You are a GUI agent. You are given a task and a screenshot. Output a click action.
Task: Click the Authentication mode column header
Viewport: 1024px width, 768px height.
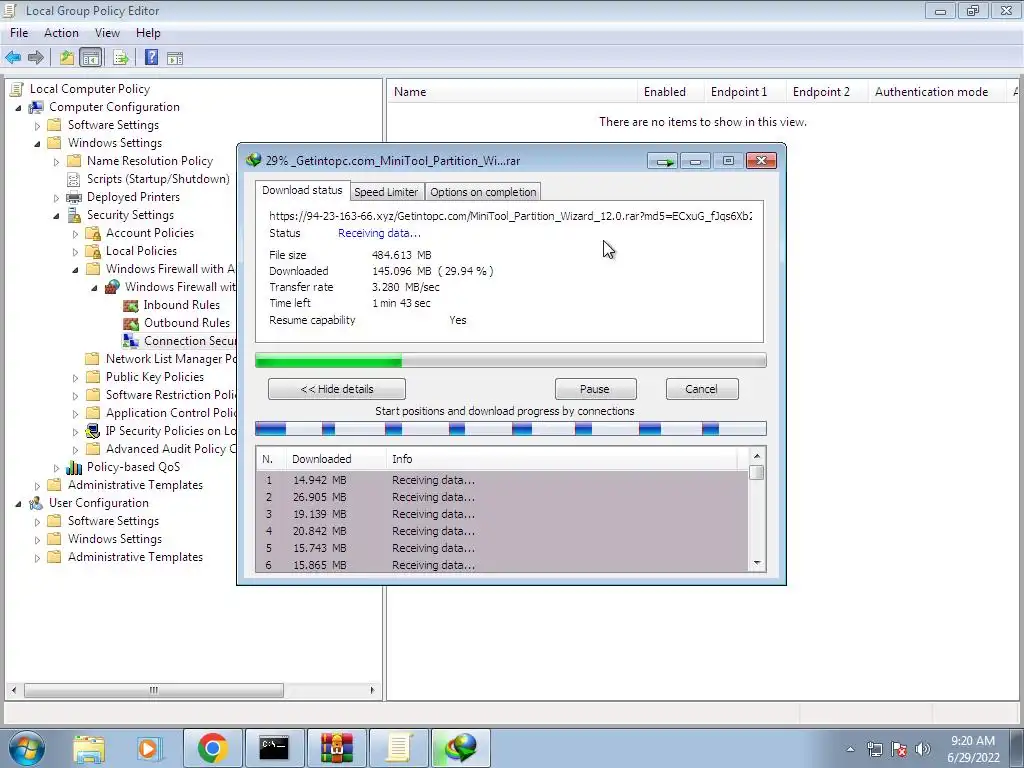pos(937,92)
